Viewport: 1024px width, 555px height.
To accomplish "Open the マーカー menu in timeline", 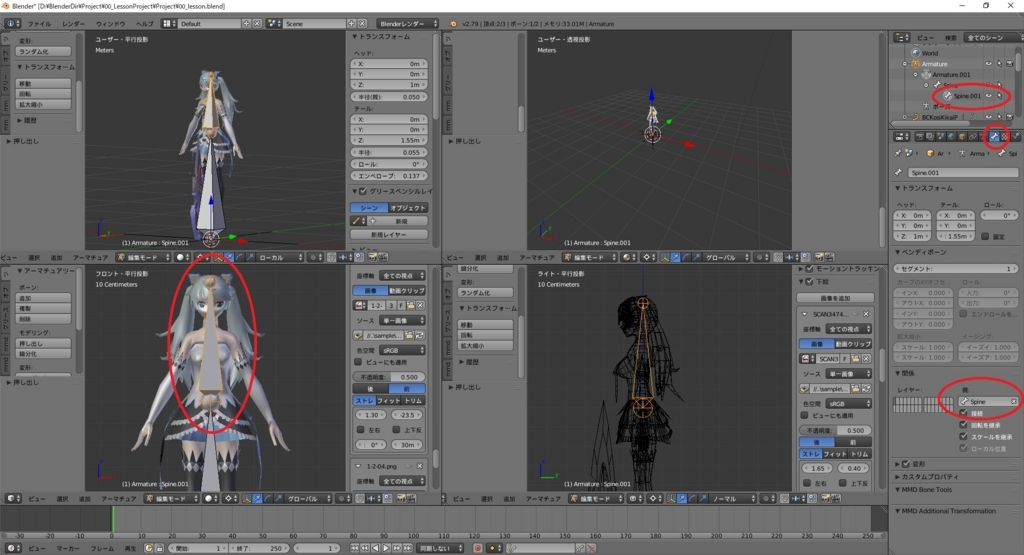I will pyautogui.click(x=68, y=548).
